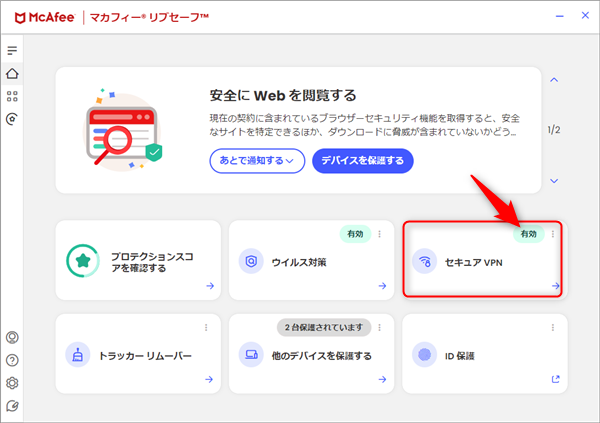The image size is (600, 423).
Task: Open the external link icon on ID 保護 card
Action: pyautogui.click(x=556, y=379)
